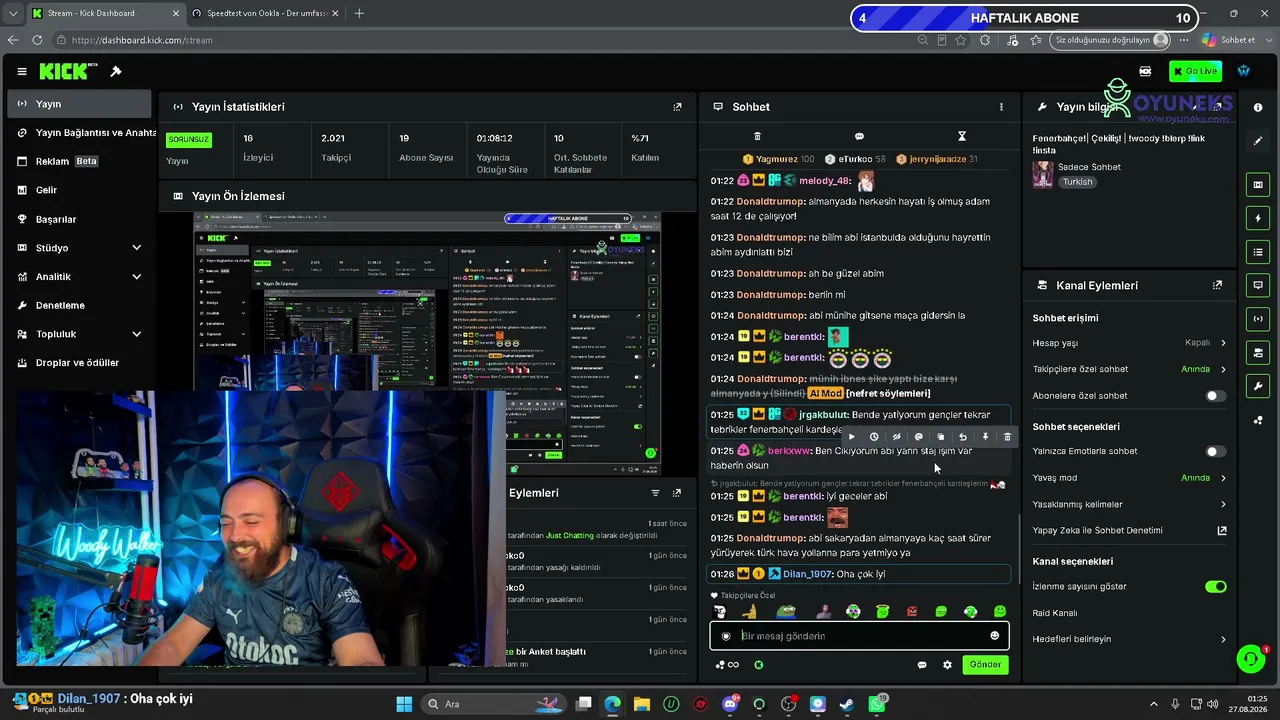Image resolution: width=1280 pixels, height=720 pixels.
Task: Open external link for Yapay Zeka ile Sohbet Denetimi
Action: (x=1221, y=531)
